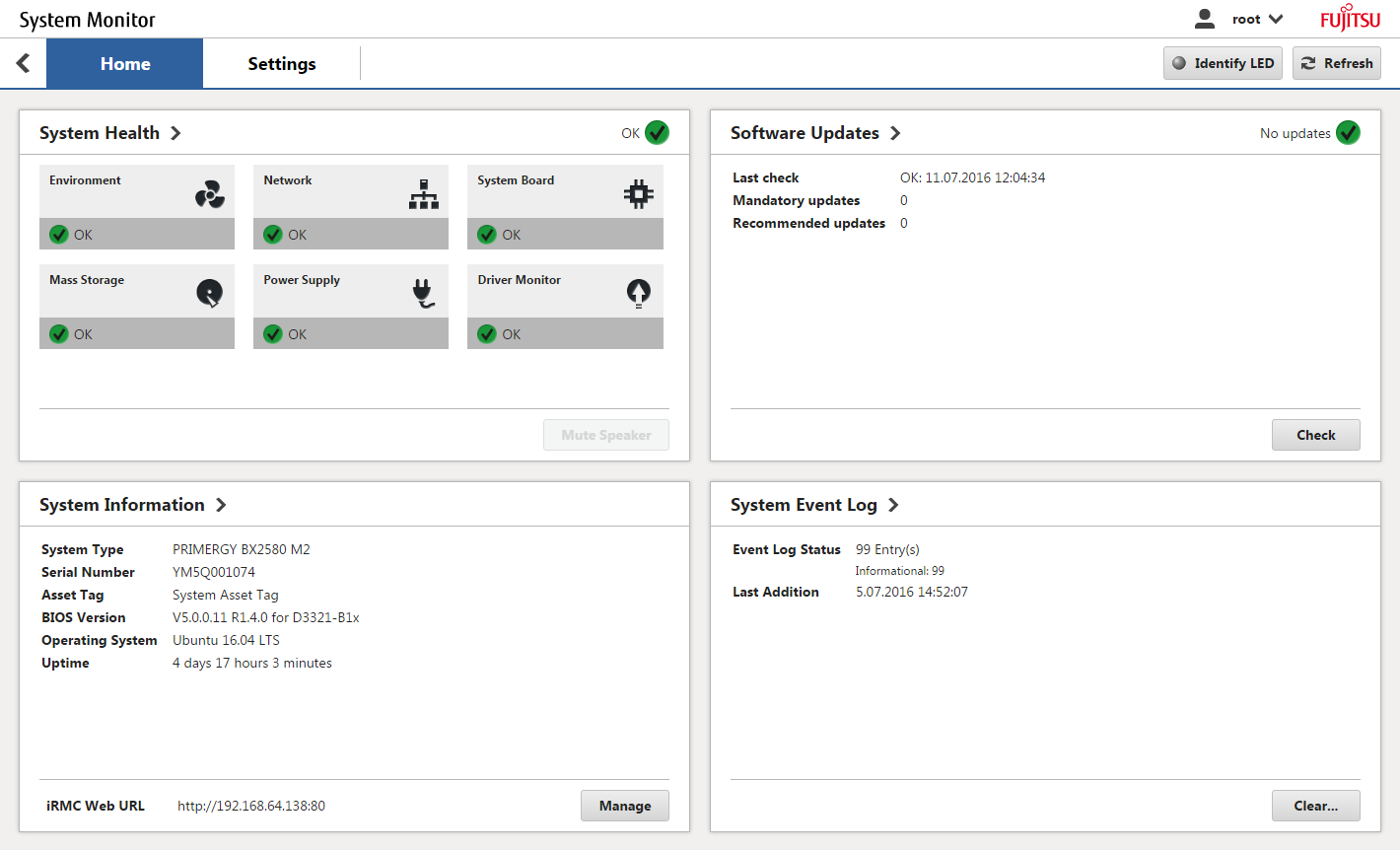This screenshot has width=1400, height=850.
Task: Open the Mass Storage disk icon
Action: [208, 293]
